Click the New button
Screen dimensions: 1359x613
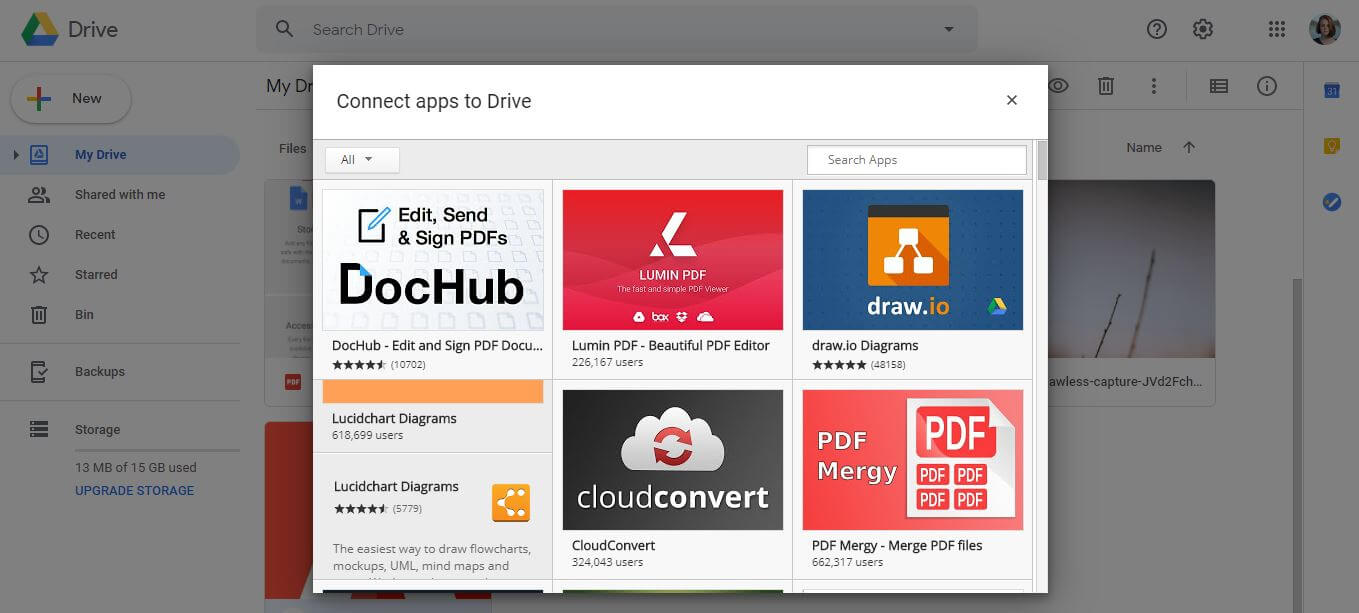[x=71, y=98]
